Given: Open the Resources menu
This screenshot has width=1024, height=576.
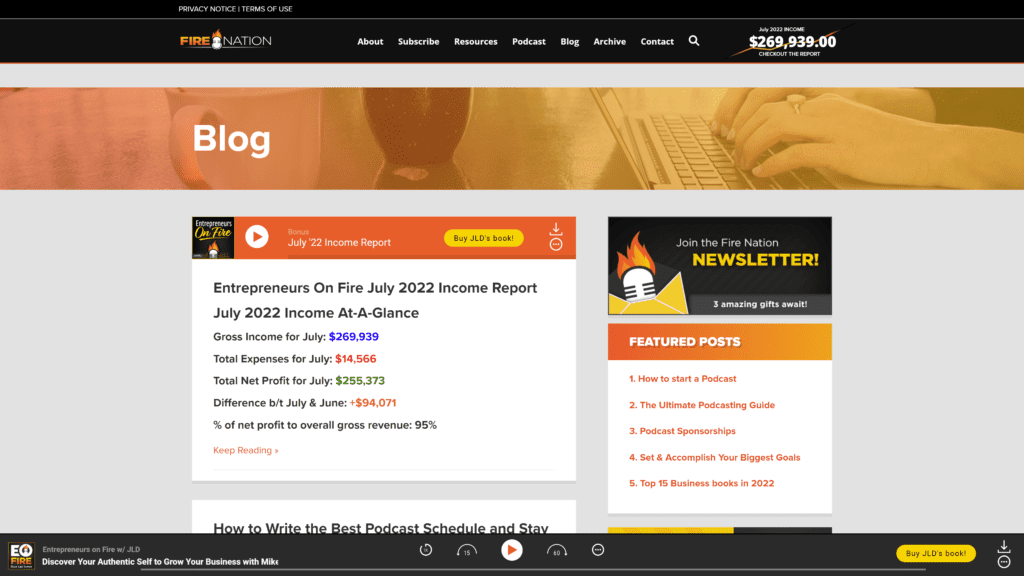Looking at the screenshot, I should click(475, 41).
